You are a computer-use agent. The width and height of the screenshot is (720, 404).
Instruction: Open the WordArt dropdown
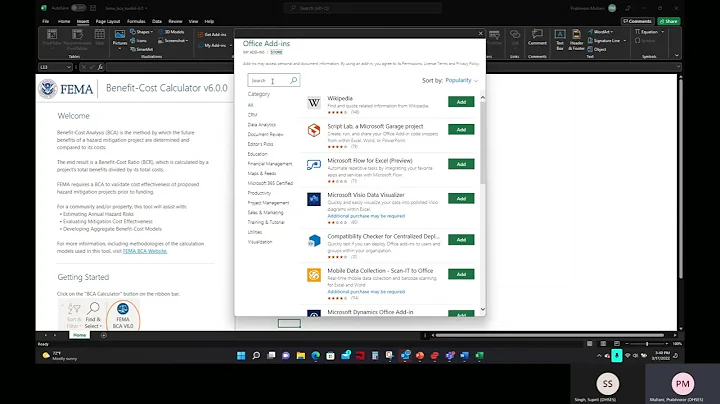click(x=601, y=32)
